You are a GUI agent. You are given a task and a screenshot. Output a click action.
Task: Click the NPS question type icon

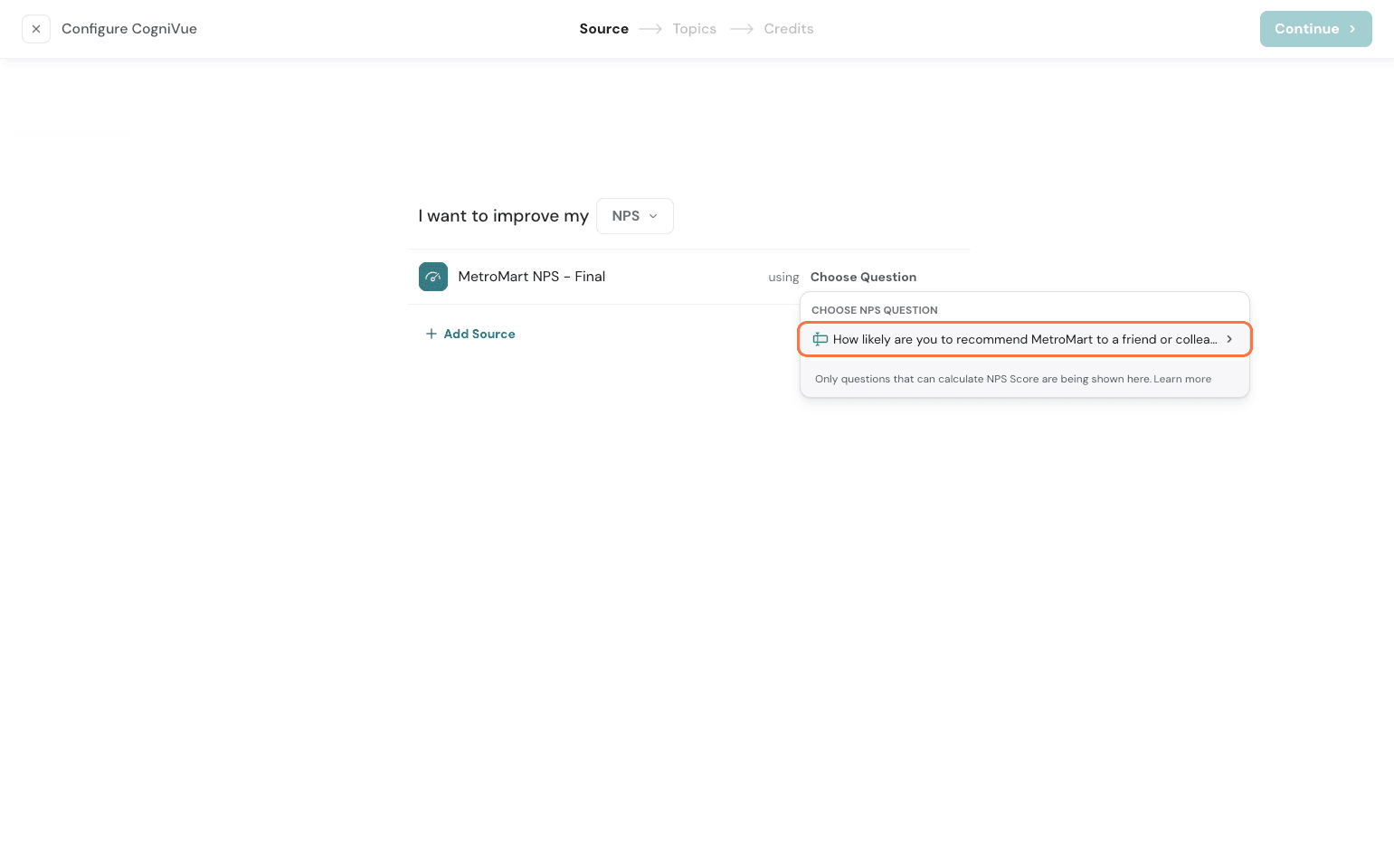(x=820, y=340)
